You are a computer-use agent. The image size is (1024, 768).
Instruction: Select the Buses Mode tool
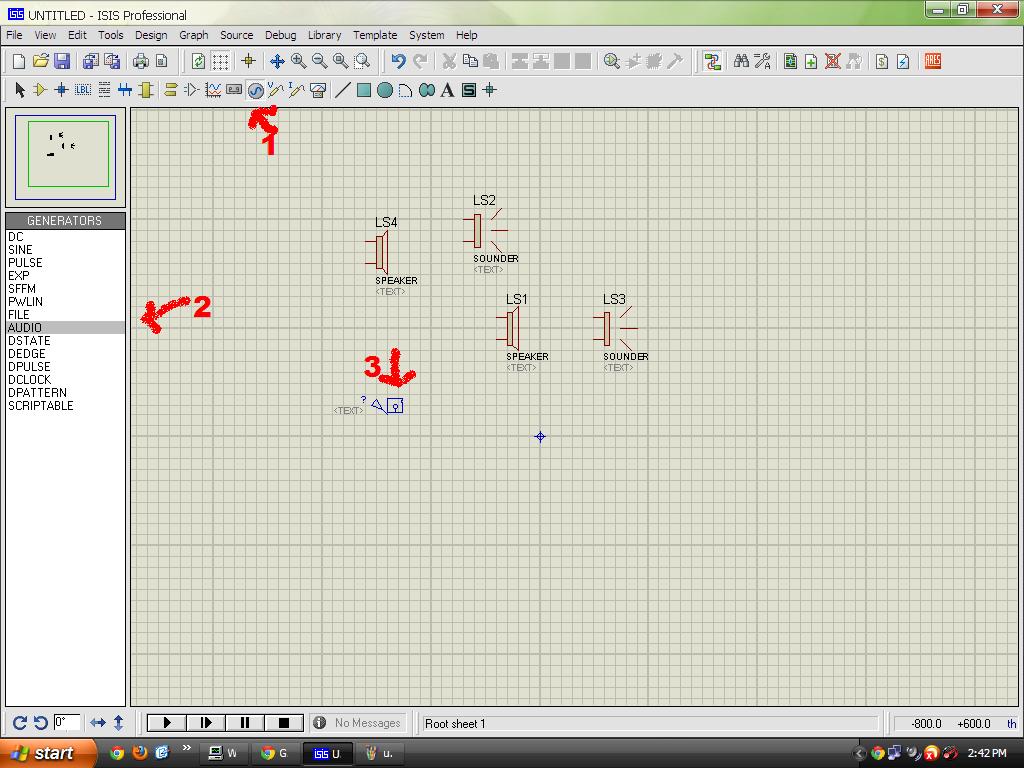pyautogui.click(x=125, y=90)
